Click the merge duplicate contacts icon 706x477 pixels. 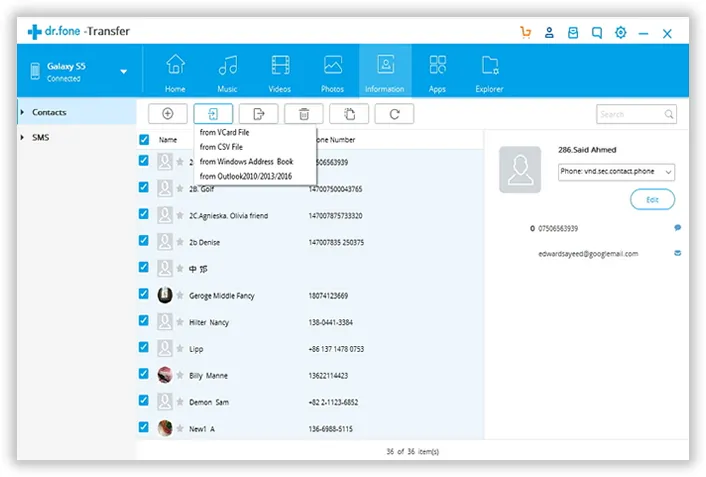349,114
